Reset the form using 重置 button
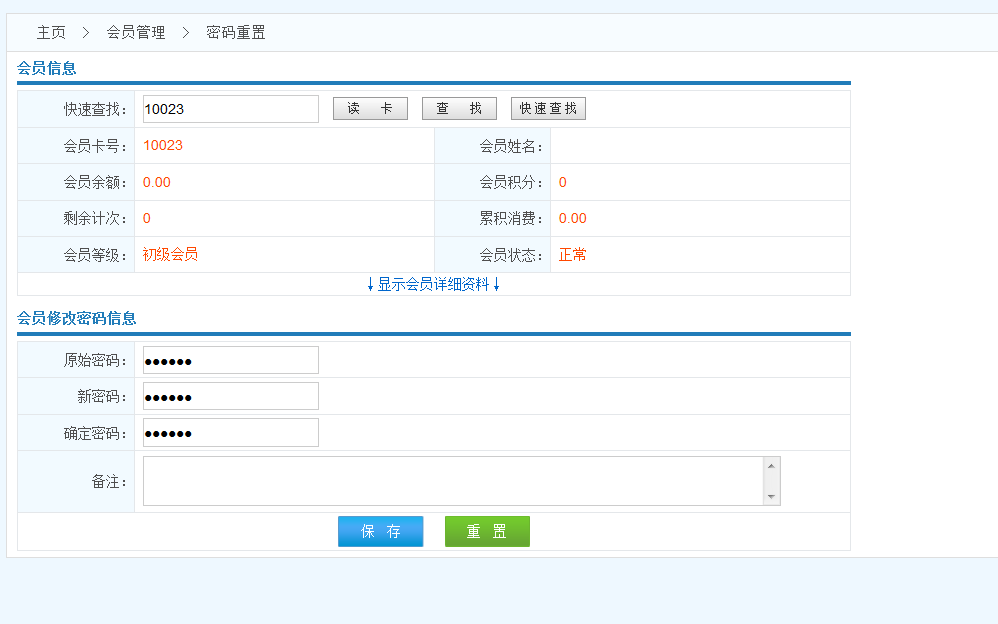The height and width of the screenshot is (624, 998). 487,532
